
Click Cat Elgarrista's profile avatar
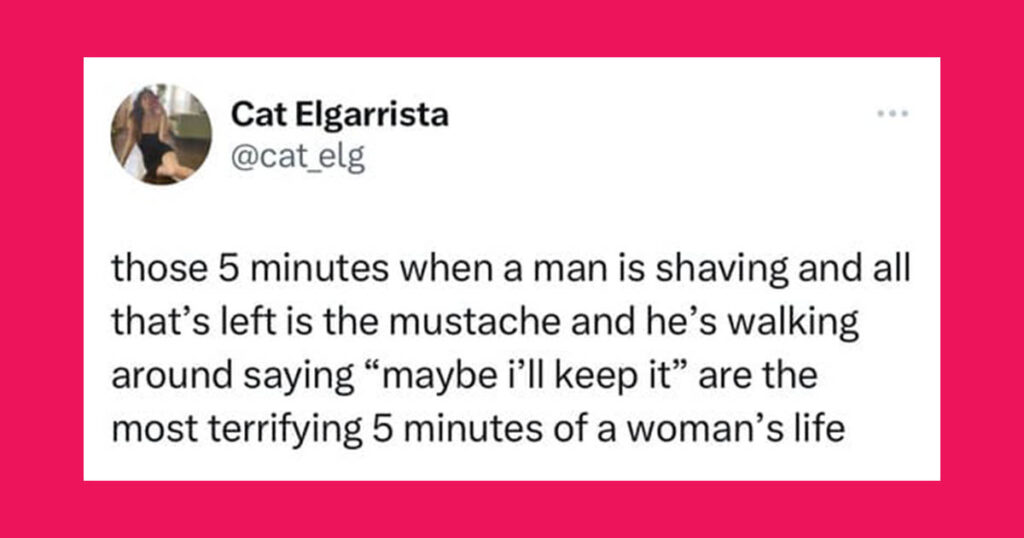click(x=161, y=134)
